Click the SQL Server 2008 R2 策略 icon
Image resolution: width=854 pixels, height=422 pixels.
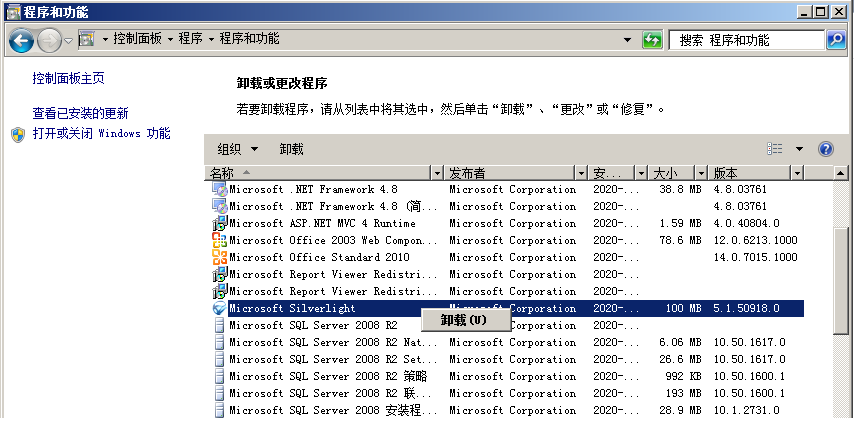point(219,376)
